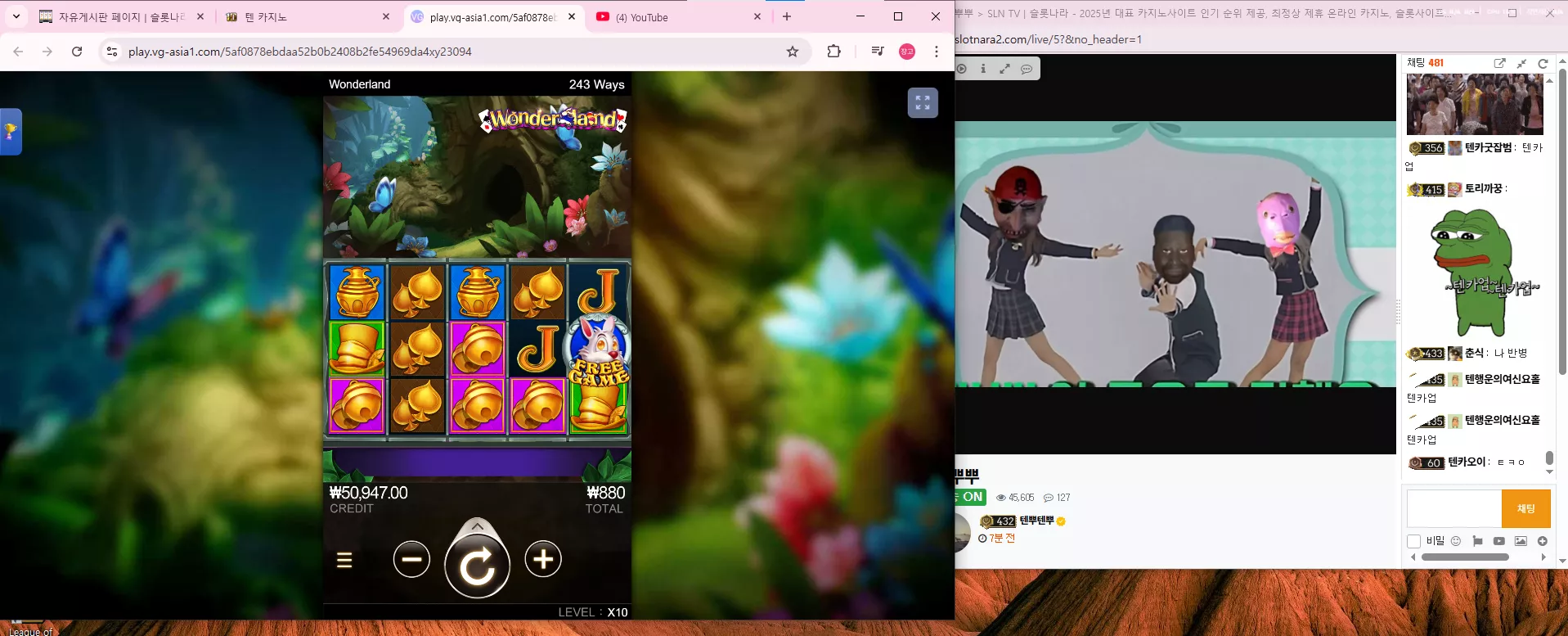The width and height of the screenshot is (1568, 636).
Task: Open the trophy side panel
Action: pyautogui.click(x=11, y=131)
